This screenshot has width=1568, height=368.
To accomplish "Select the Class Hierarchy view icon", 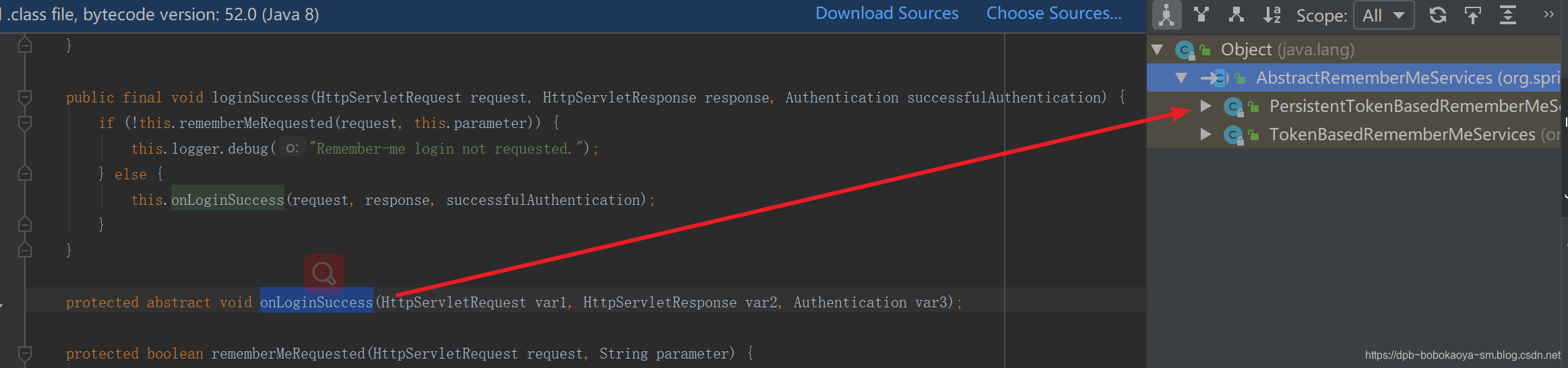I will [x=1167, y=15].
